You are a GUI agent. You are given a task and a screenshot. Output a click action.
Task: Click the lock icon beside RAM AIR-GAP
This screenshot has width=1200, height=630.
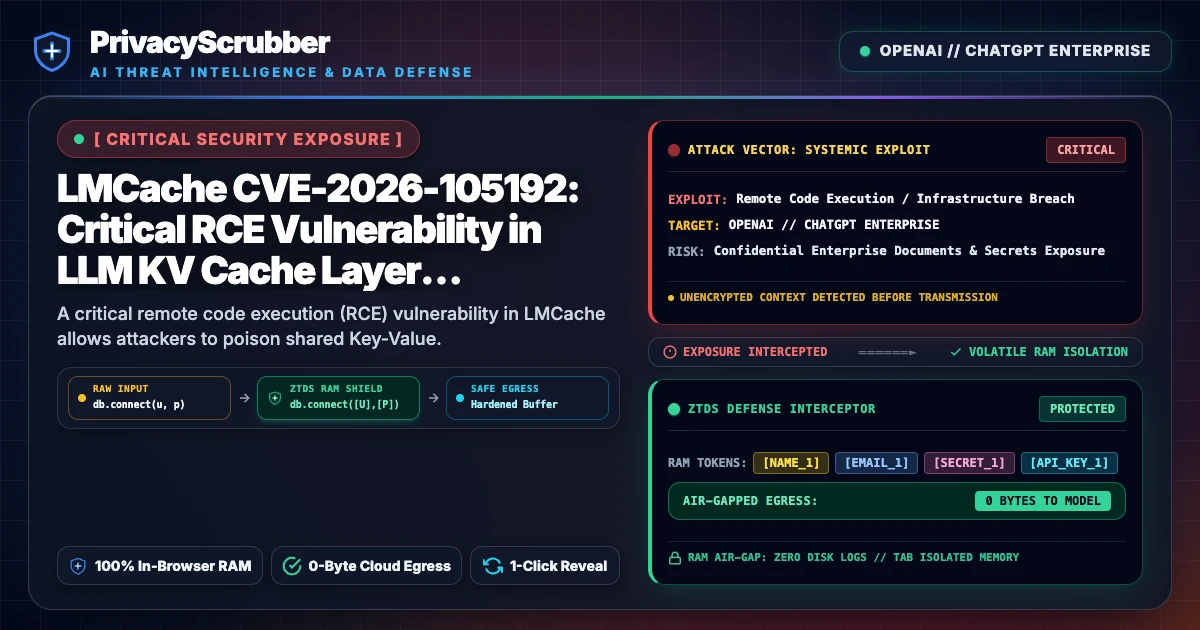(673, 557)
